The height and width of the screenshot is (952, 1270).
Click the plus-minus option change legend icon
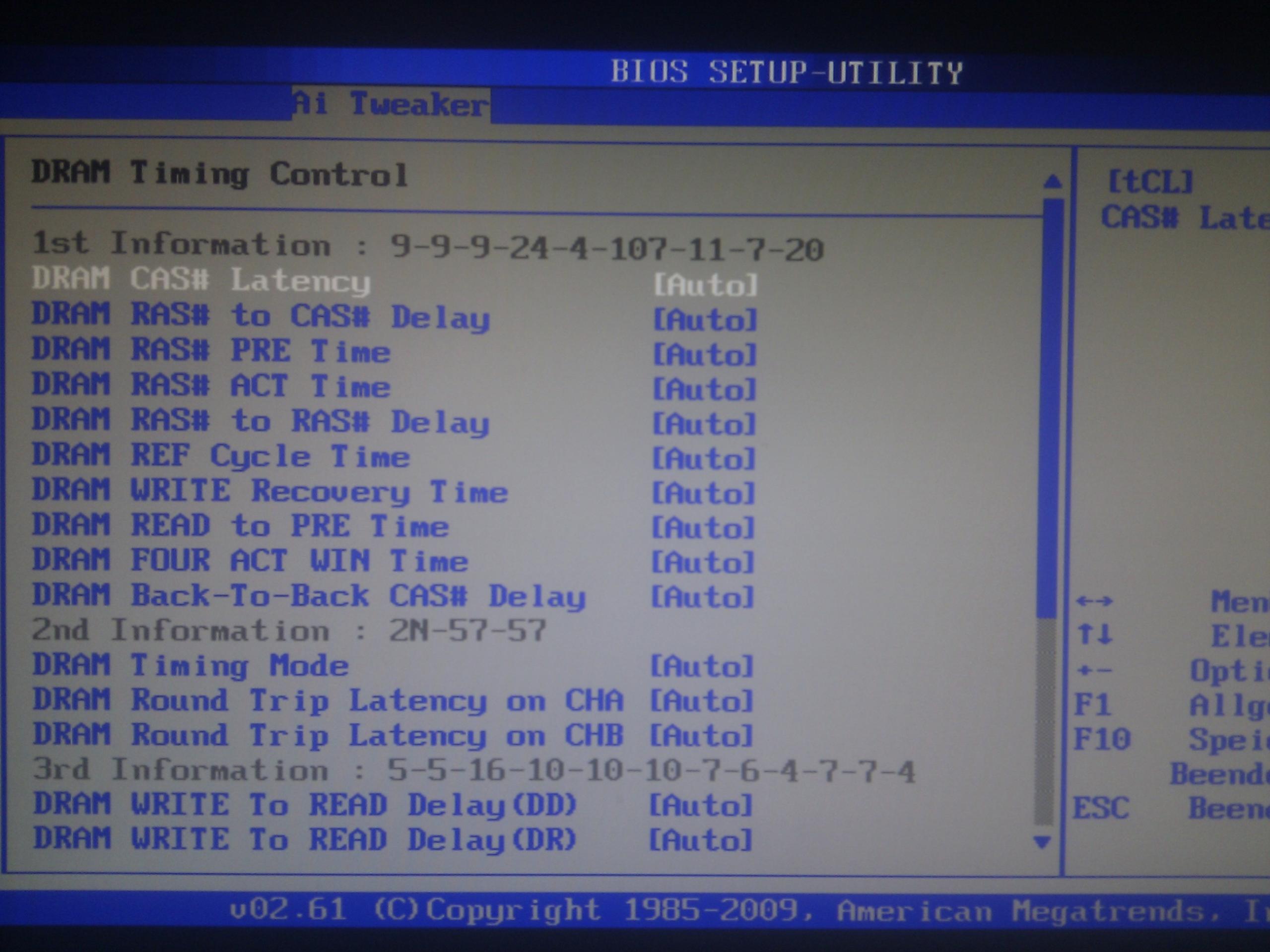click(x=1094, y=670)
